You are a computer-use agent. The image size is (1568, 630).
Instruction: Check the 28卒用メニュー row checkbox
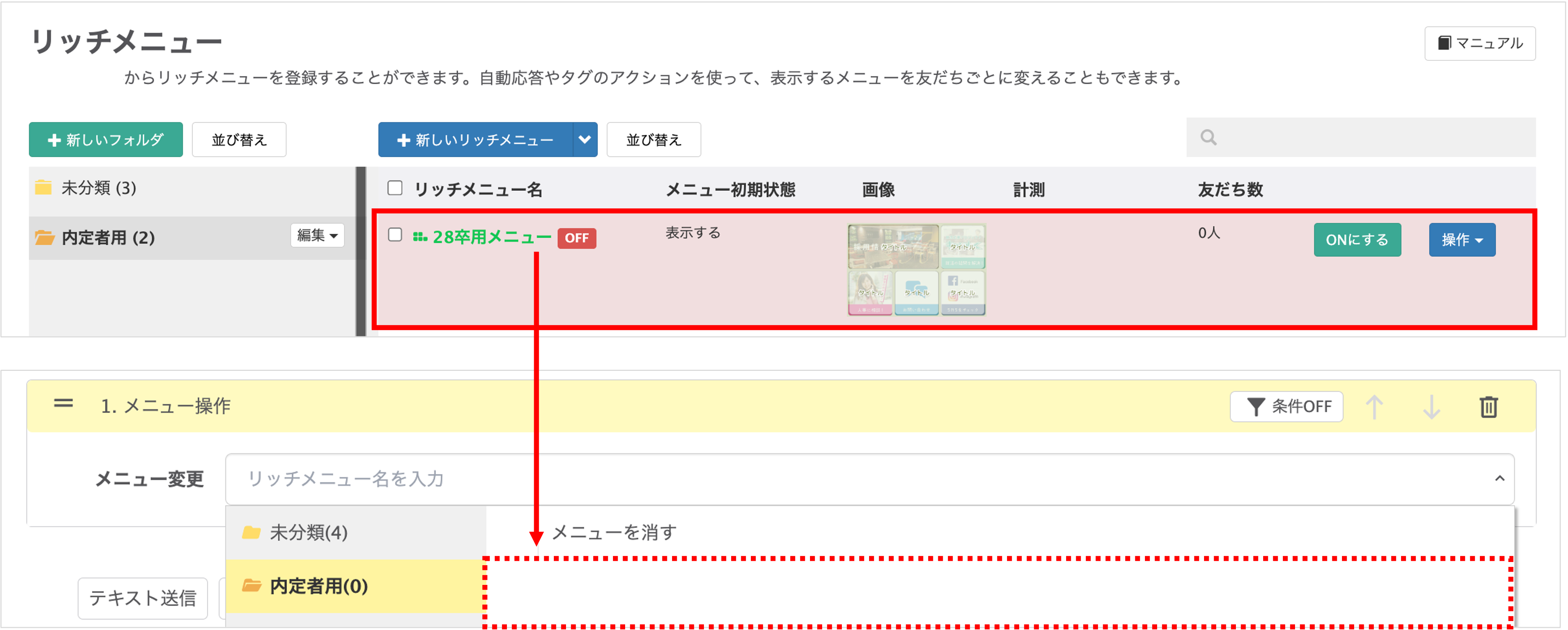pos(395,235)
